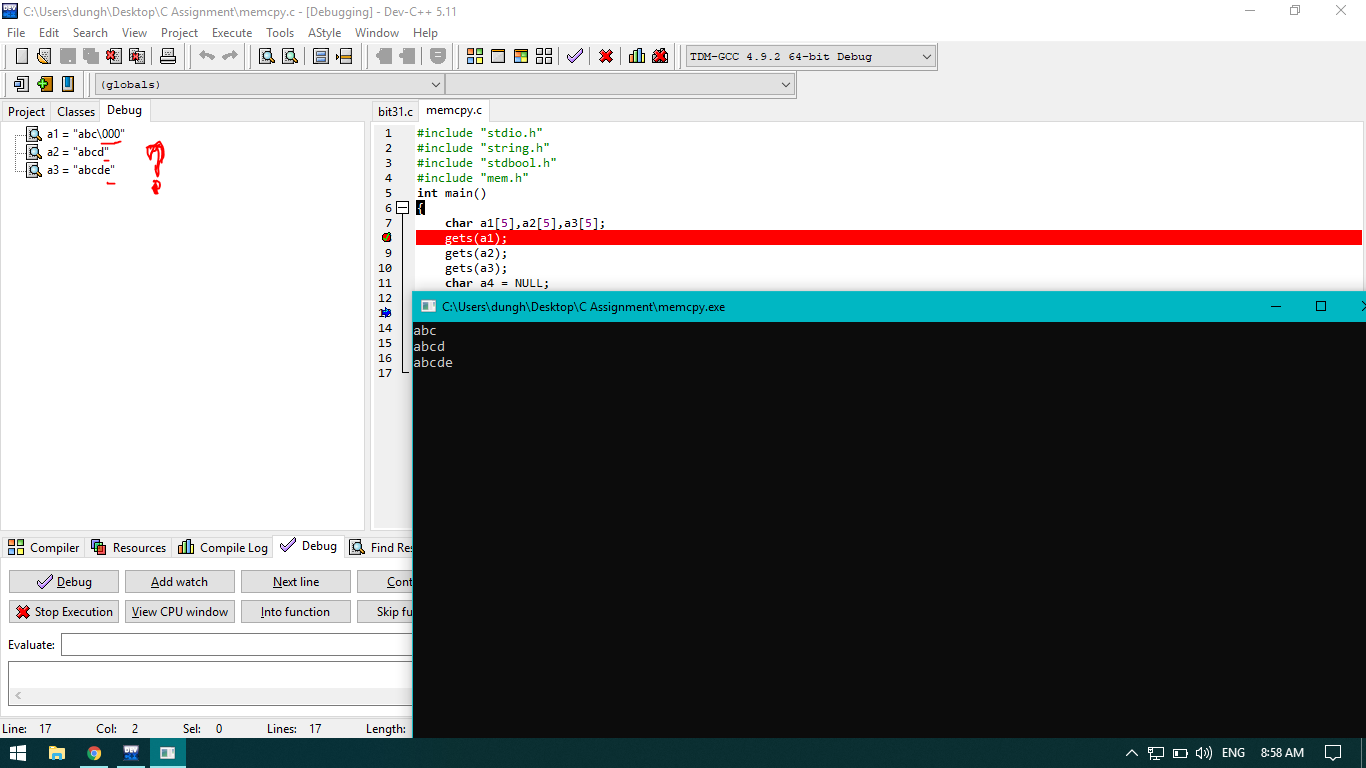Click the Rebuild All toolbar icon
Screen dimensions: 1366x768
pyautogui.click(x=543, y=56)
